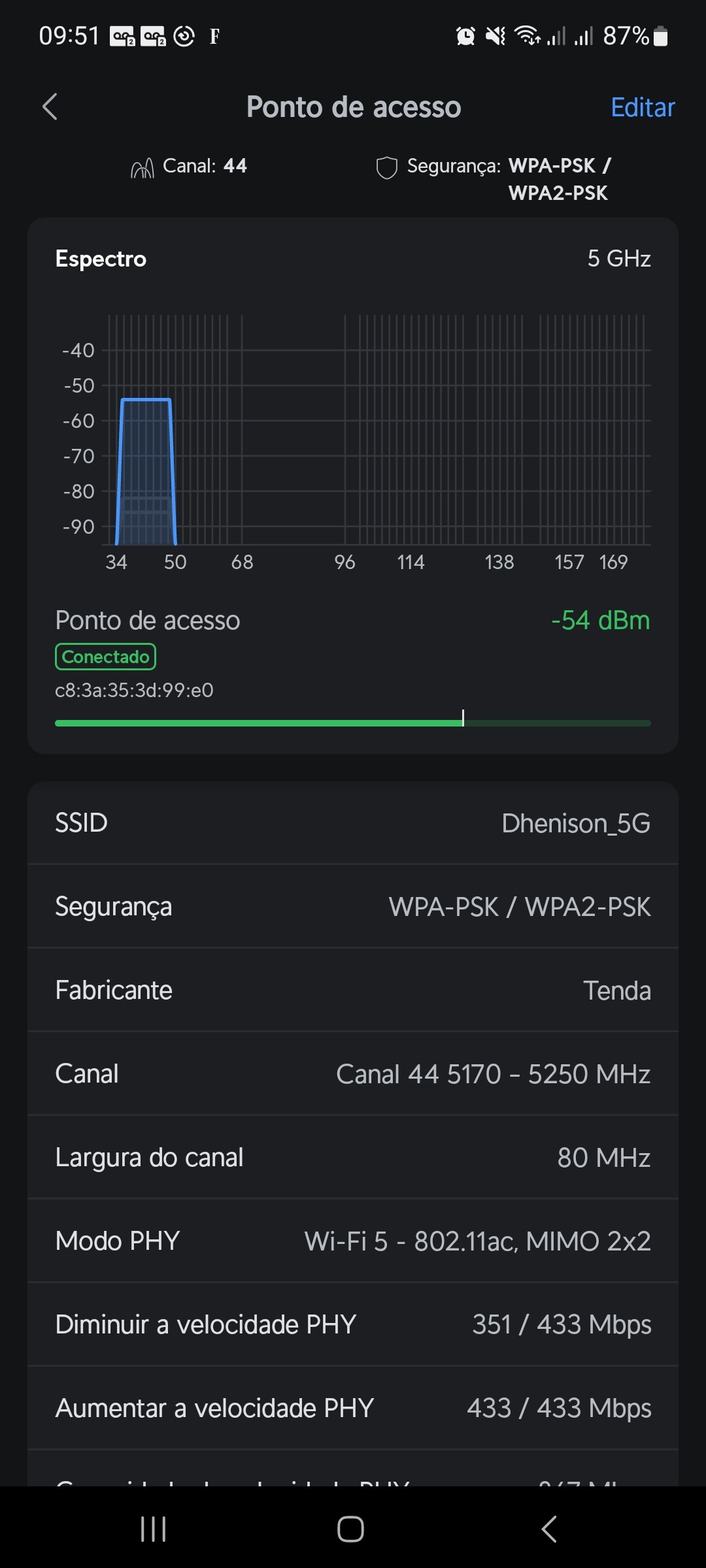Tap the channel antenna icon
This screenshot has width=706, height=1568.
tap(142, 168)
